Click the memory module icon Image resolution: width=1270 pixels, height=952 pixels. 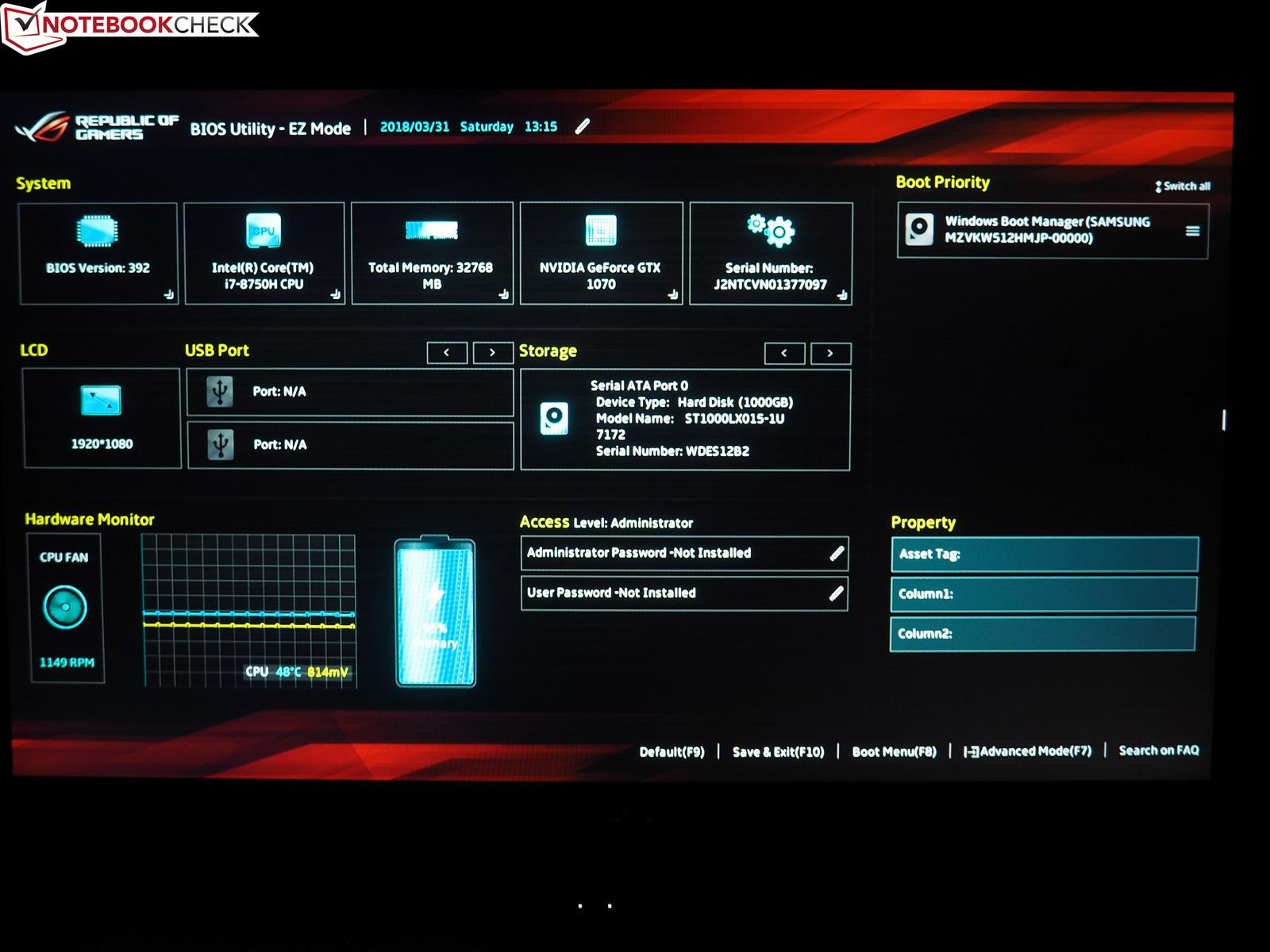[x=432, y=230]
